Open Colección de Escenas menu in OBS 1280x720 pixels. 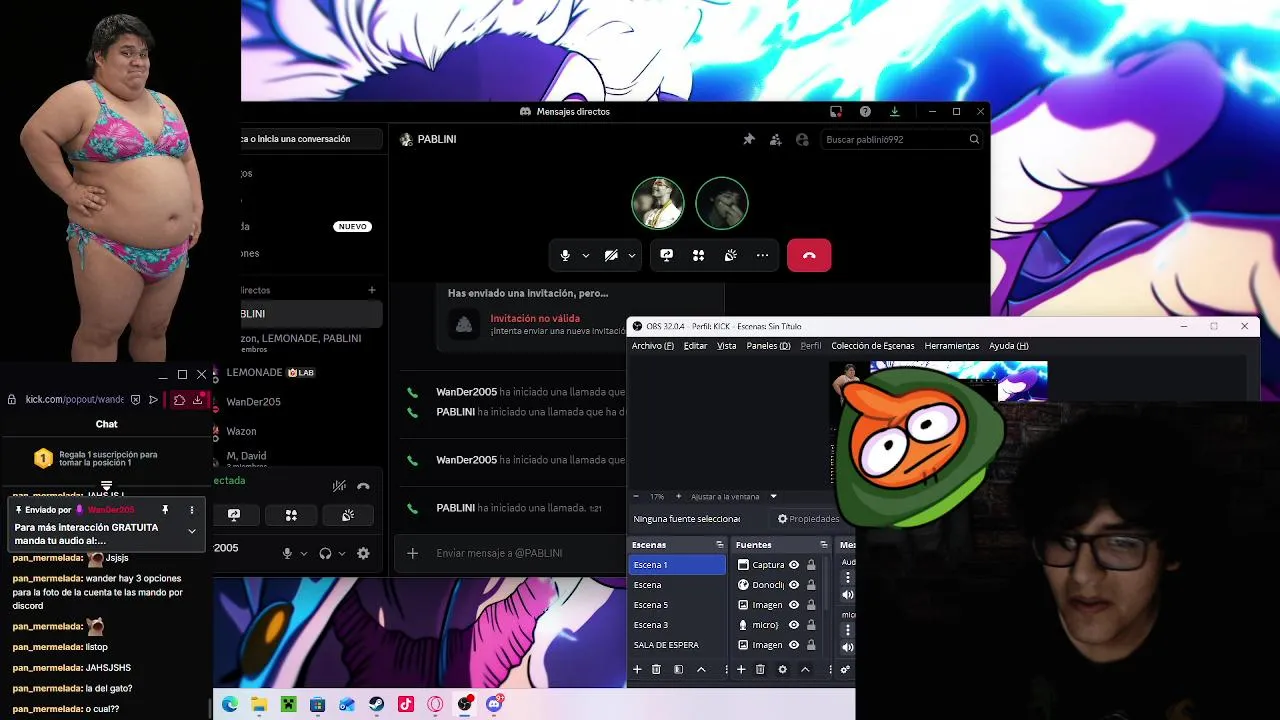873,346
